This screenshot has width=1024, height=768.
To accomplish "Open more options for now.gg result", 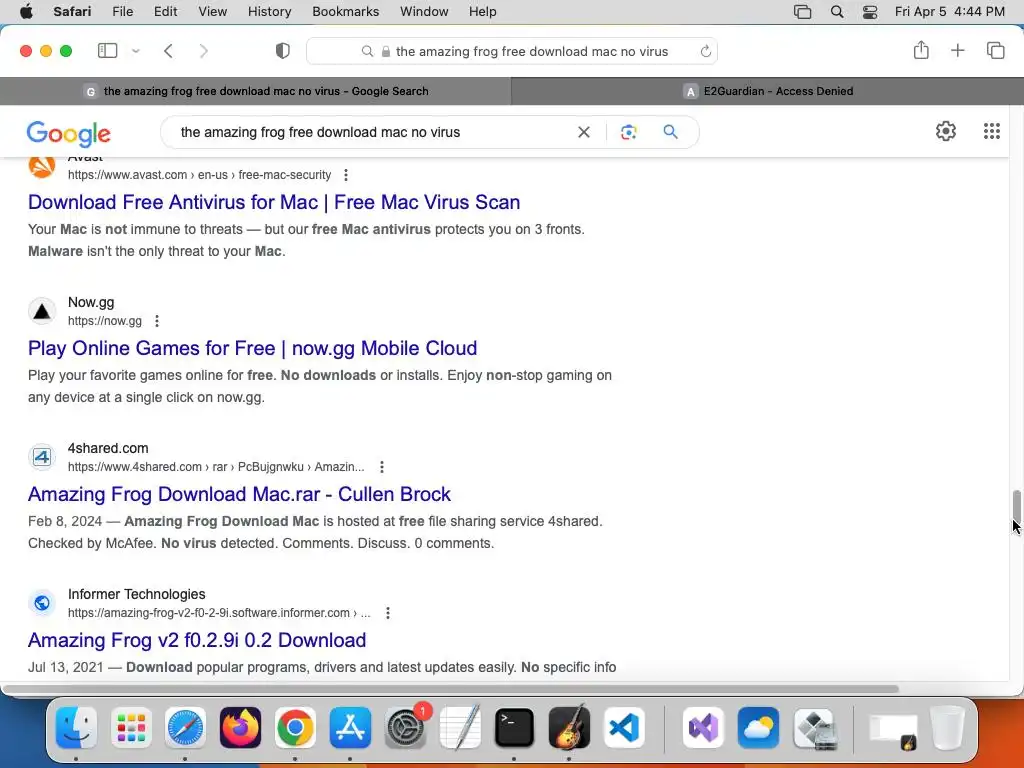I will pos(157,321).
